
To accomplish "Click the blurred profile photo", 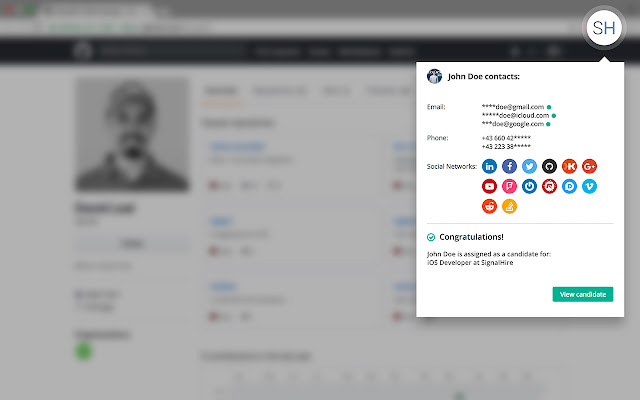I will (132, 135).
